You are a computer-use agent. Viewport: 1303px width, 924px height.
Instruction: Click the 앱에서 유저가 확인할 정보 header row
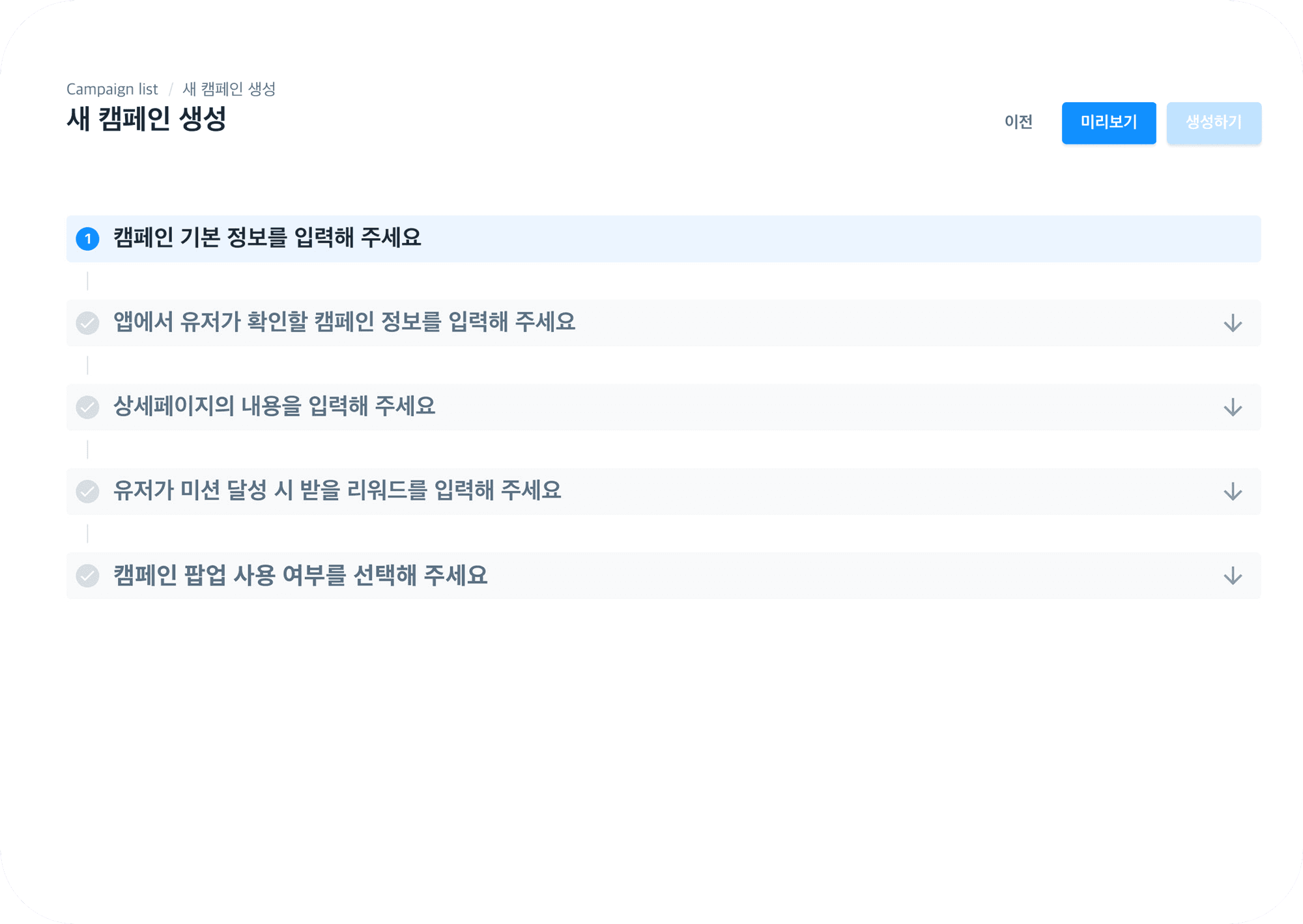click(344, 323)
